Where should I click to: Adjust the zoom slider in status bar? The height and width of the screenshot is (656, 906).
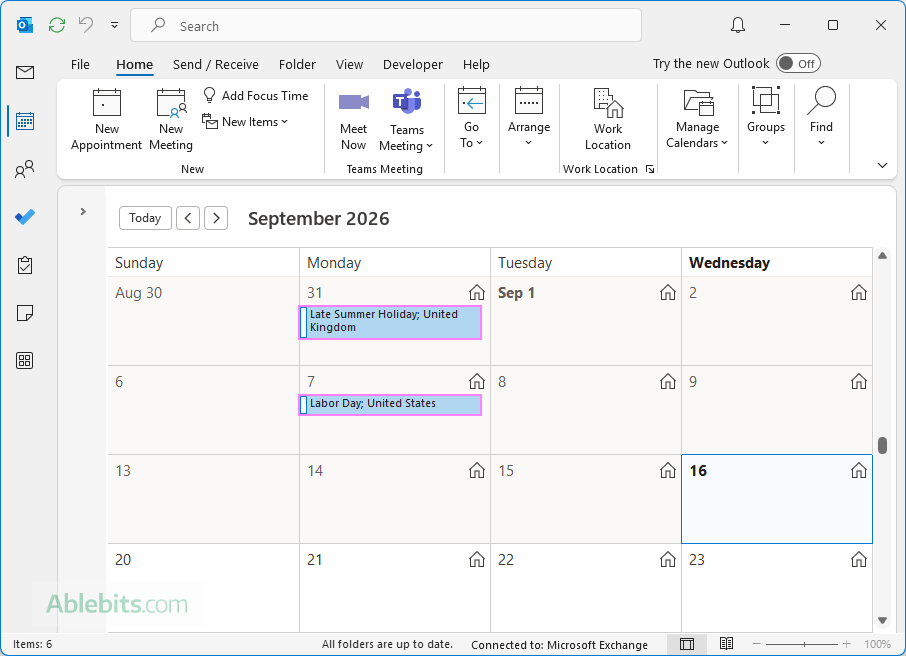click(x=804, y=644)
